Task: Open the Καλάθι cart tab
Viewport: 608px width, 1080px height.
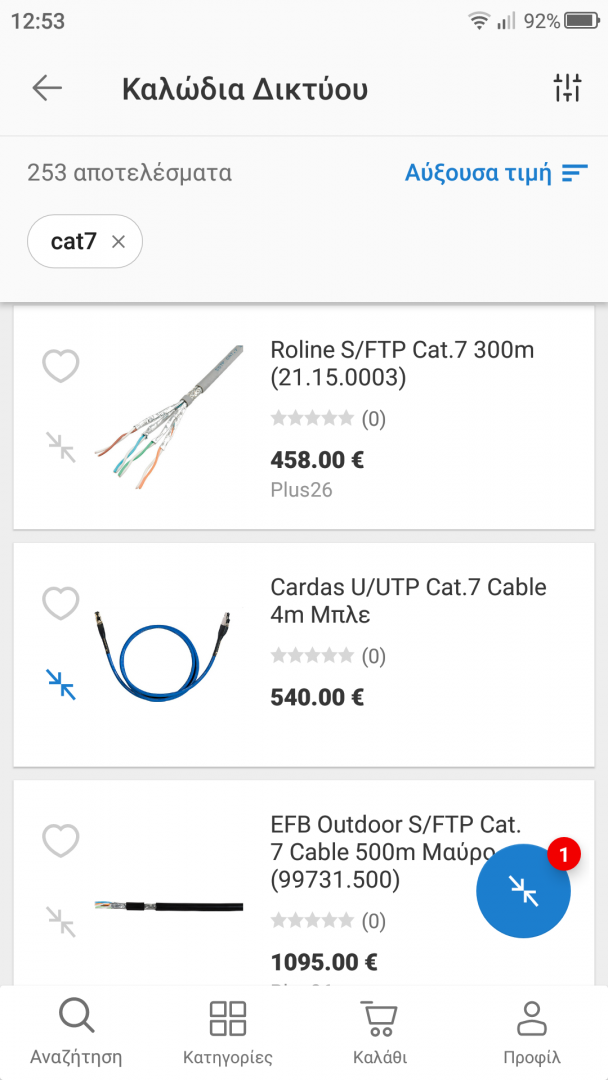Action: (380, 1031)
